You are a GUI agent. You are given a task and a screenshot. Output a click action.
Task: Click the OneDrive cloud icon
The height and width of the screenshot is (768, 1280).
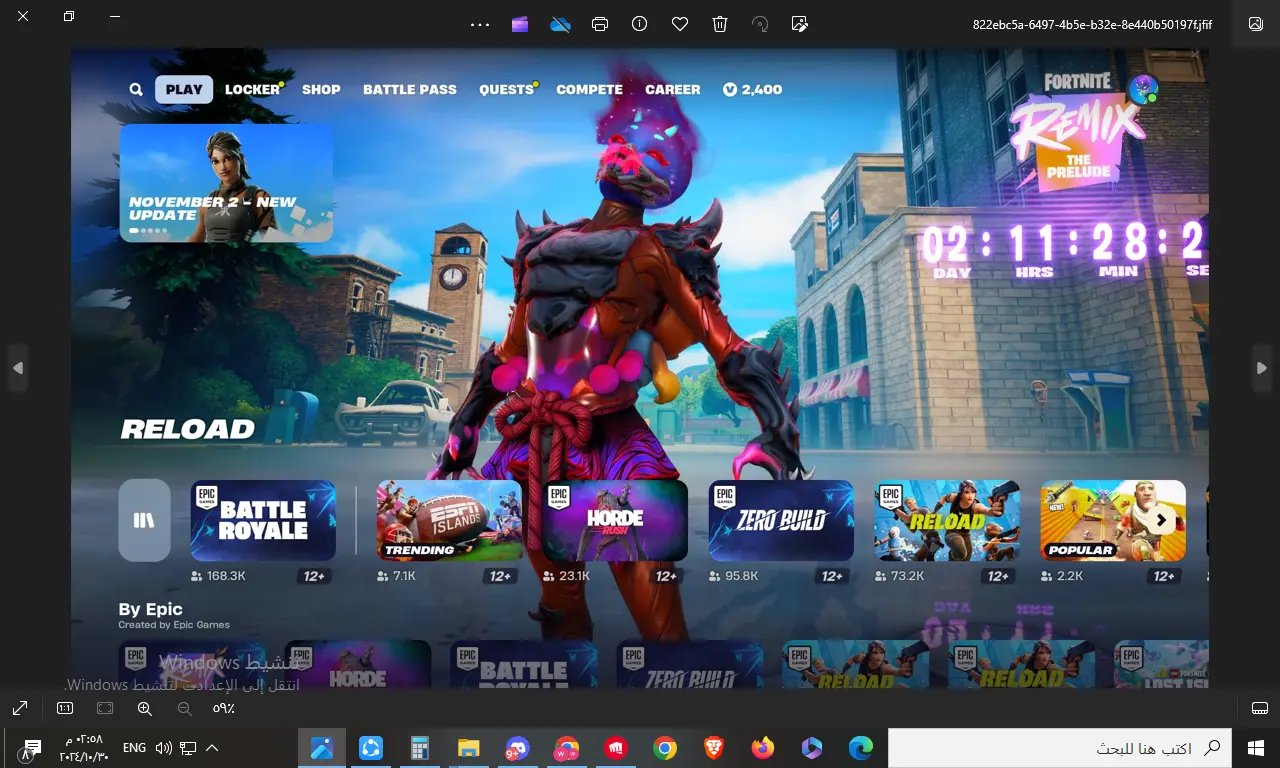[560, 24]
